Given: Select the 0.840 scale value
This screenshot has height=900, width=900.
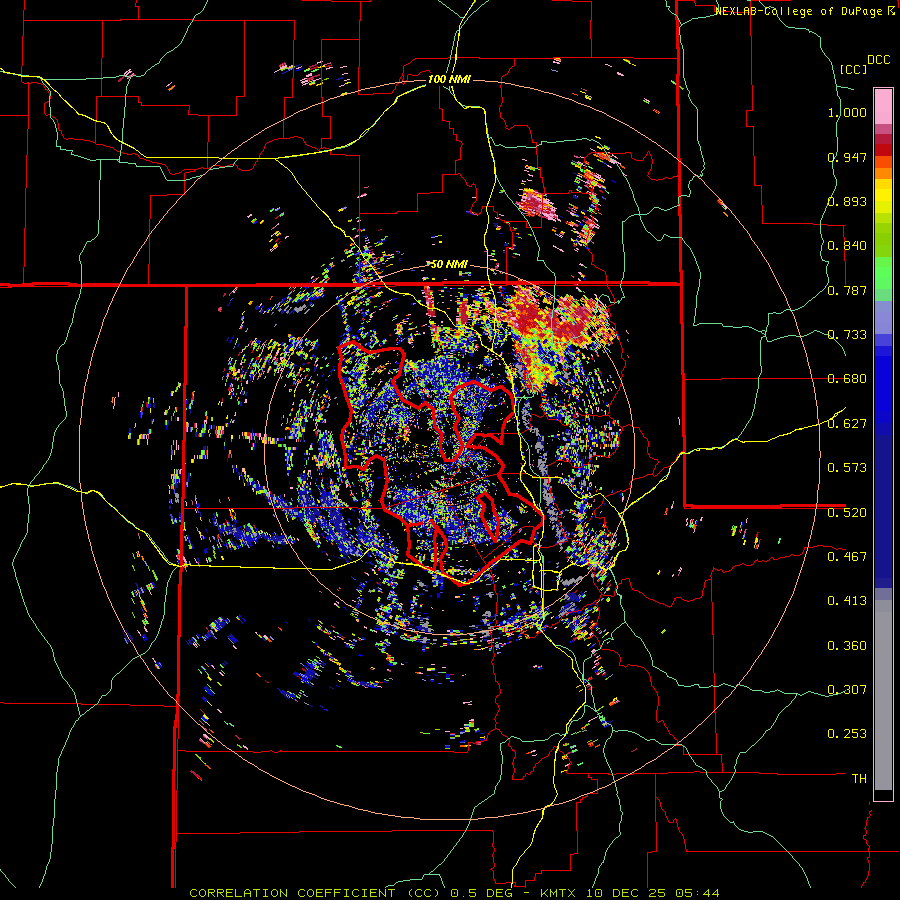Looking at the screenshot, I should (x=847, y=246).
